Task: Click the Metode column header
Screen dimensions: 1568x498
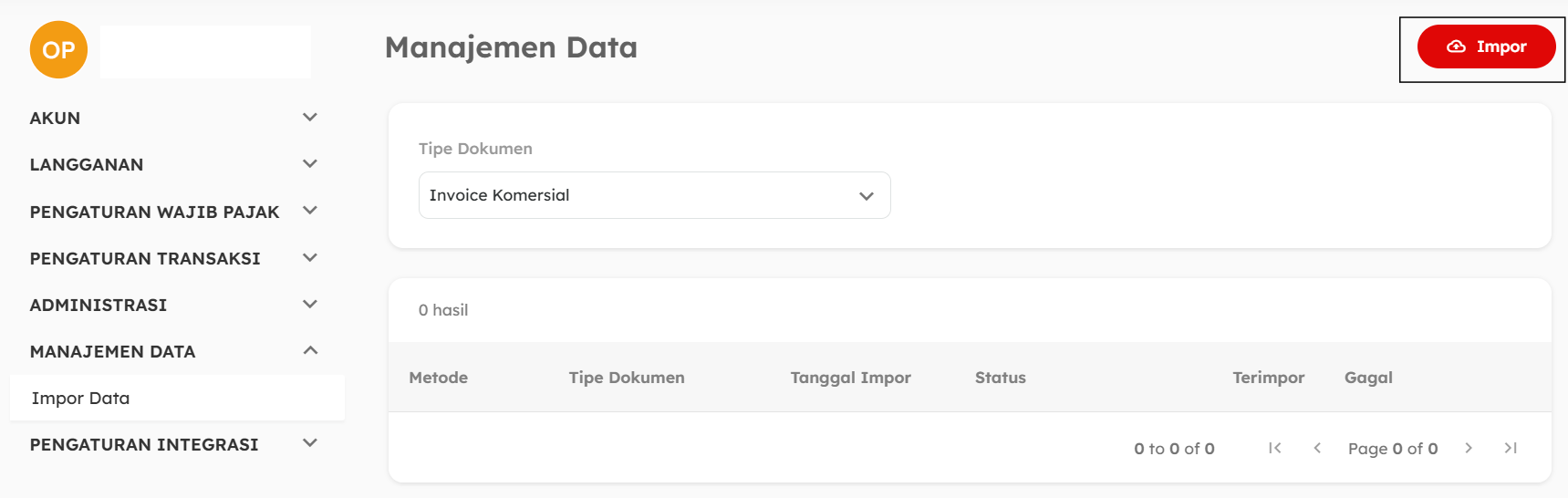Action: [x=438, y=378]
